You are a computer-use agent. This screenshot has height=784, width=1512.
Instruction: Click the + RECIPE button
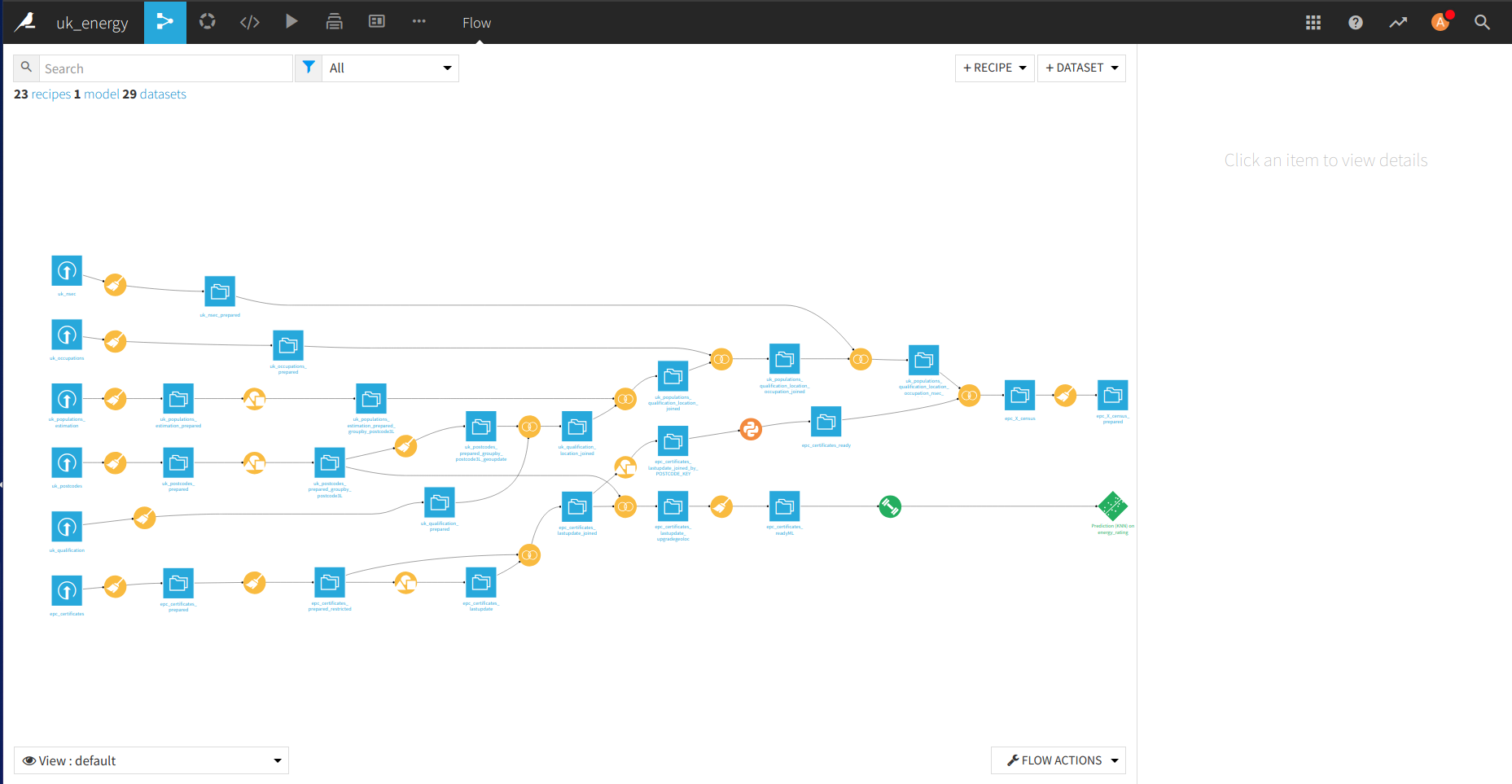pyautogui.click(x=994, y=68)
